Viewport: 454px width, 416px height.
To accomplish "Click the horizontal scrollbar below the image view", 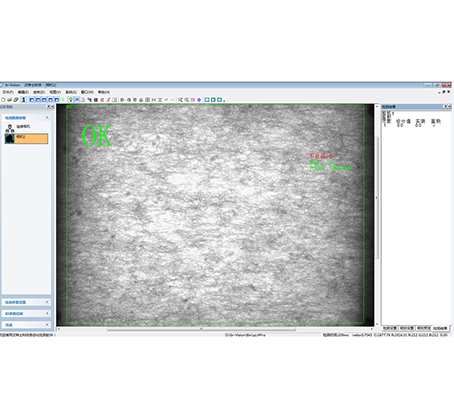I will (x=201, y=329).
